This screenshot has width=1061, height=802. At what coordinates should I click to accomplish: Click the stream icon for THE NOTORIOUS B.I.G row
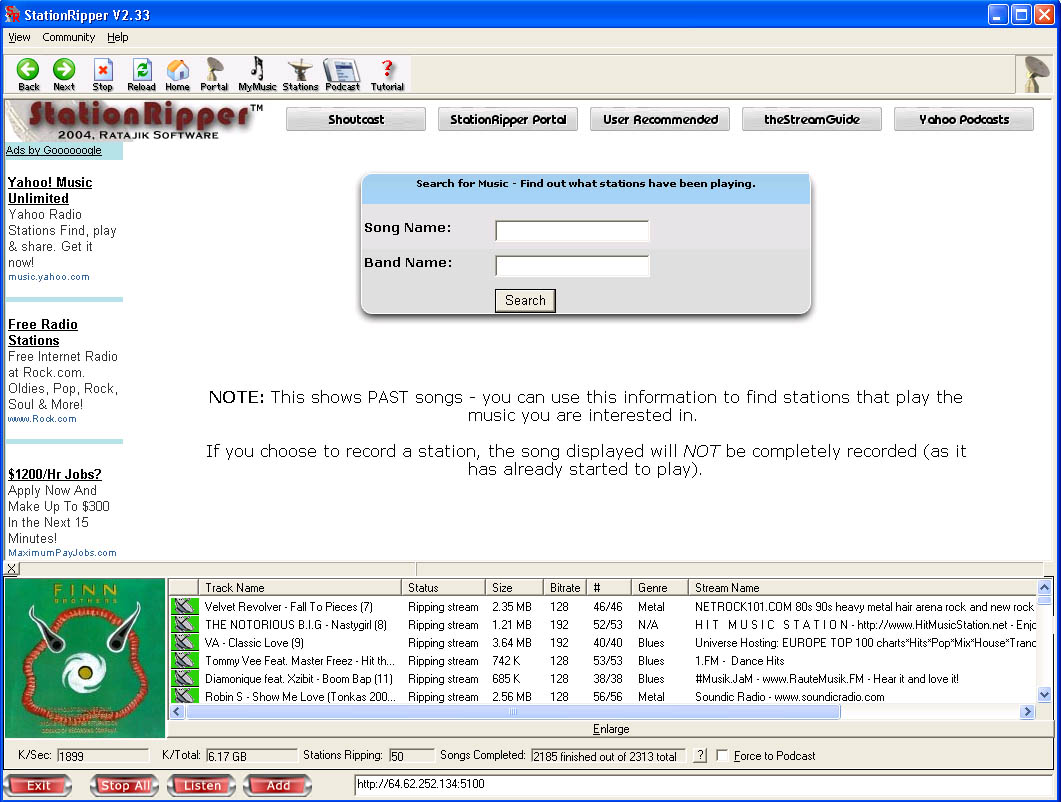[184, 625]
